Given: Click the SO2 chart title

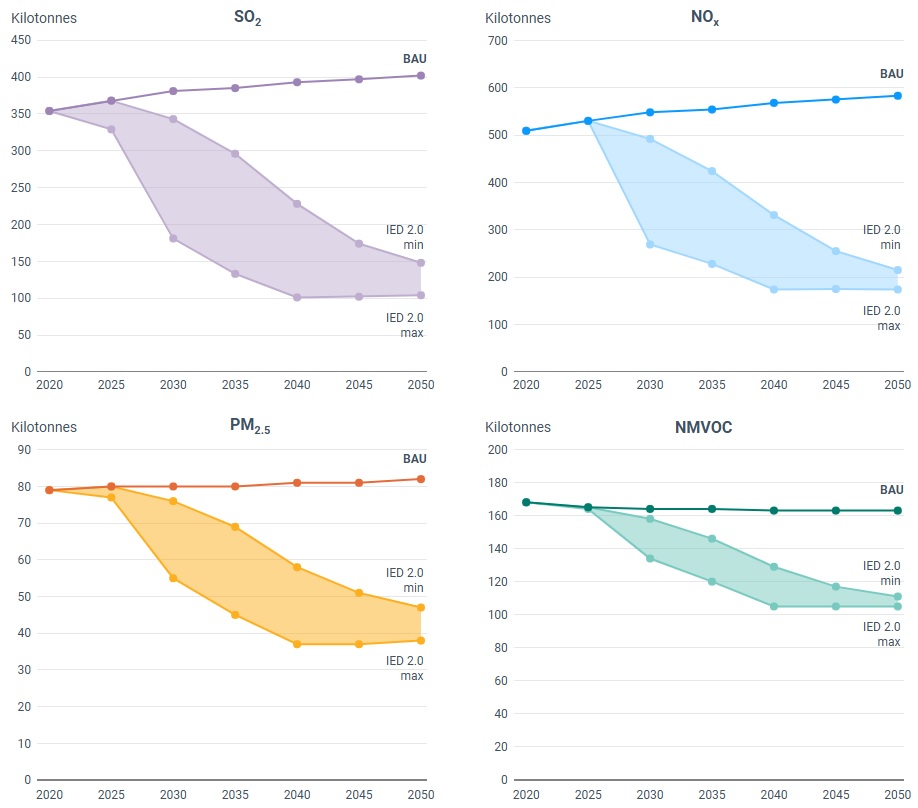Looking at the screenshot, I should (x=247, y=19).
